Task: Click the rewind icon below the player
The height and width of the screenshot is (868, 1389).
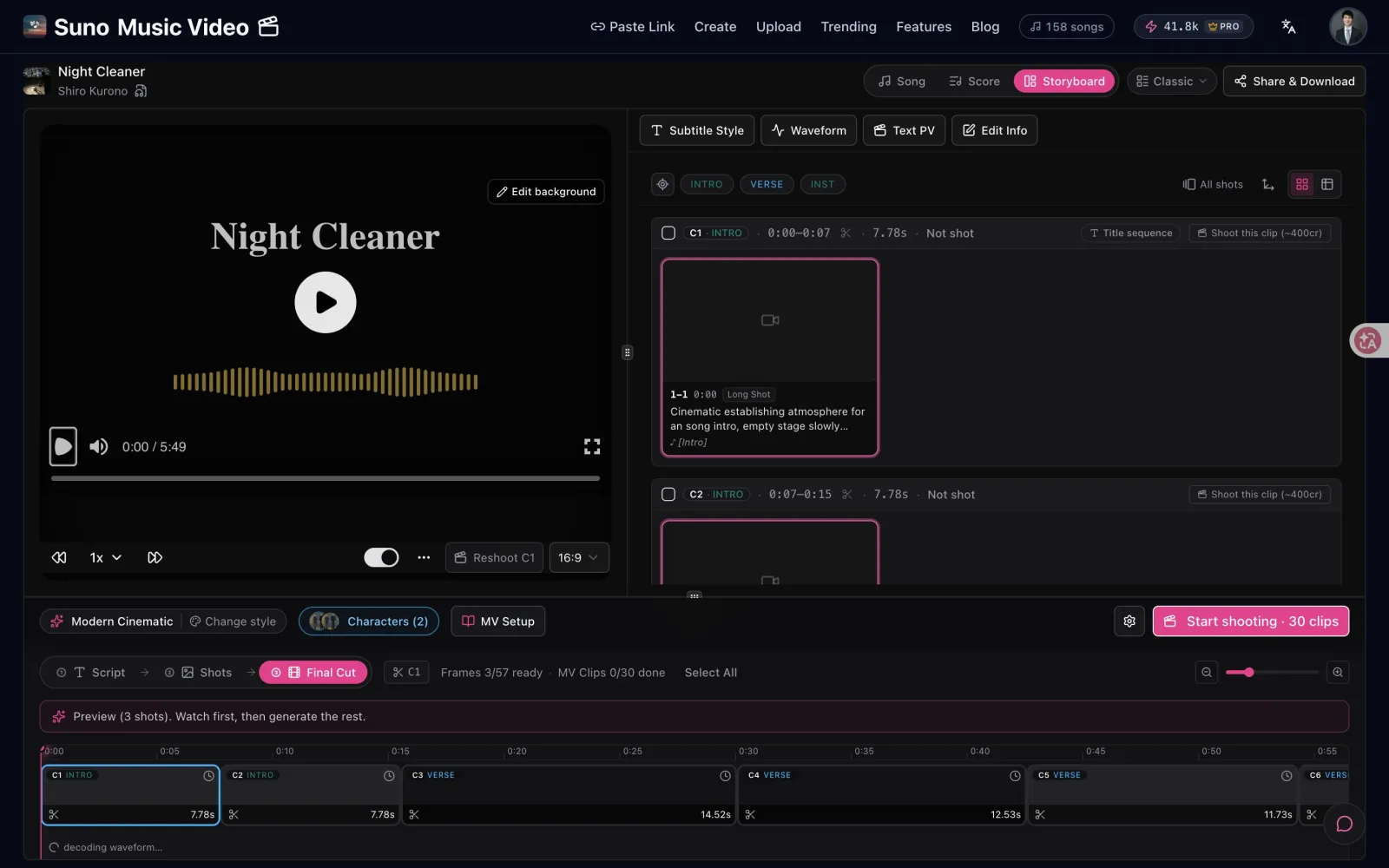Action: click(x=59, y=557)
